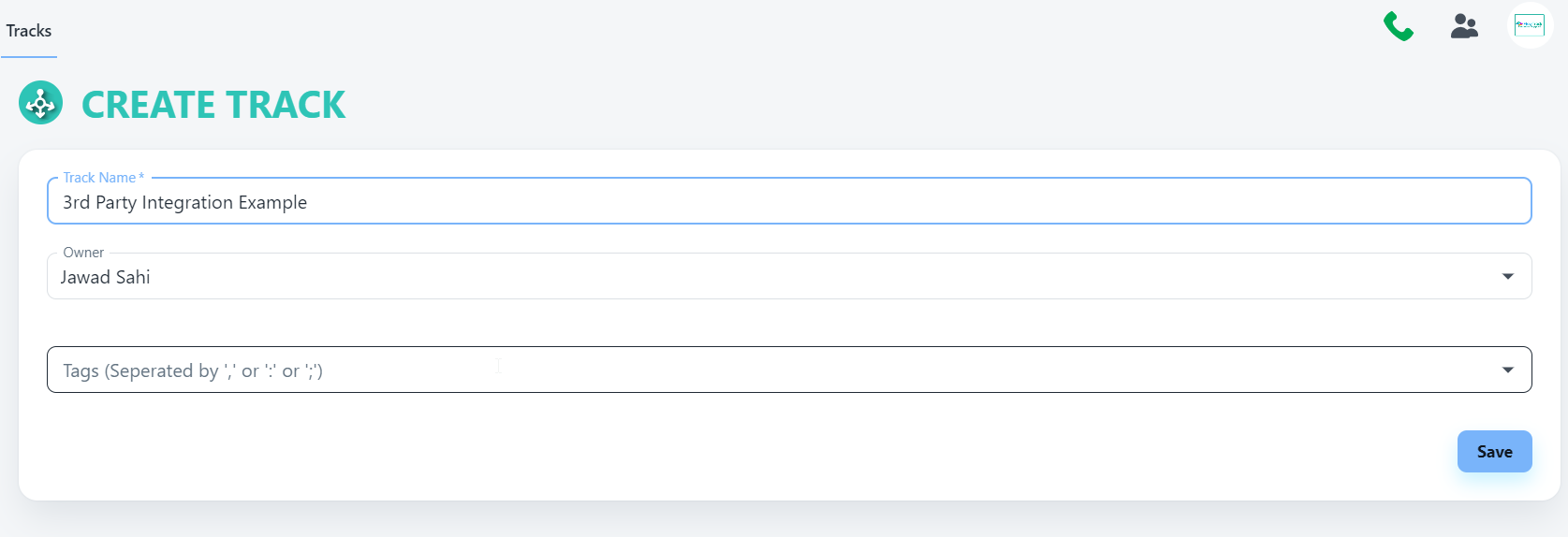Click the Tags placeholder text

(x=192, y=370)
